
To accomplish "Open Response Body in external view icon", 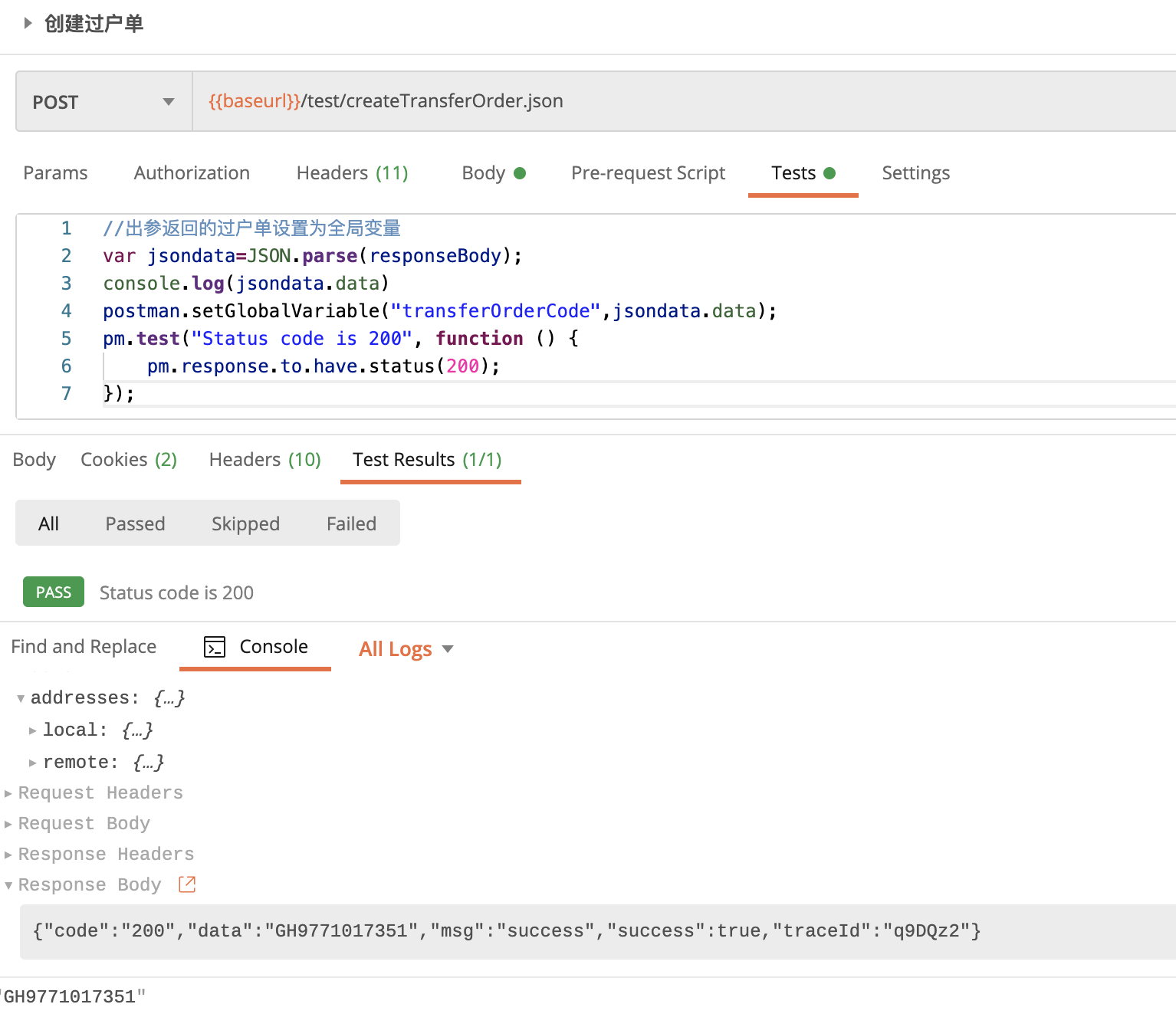I will tap(187, 884).
